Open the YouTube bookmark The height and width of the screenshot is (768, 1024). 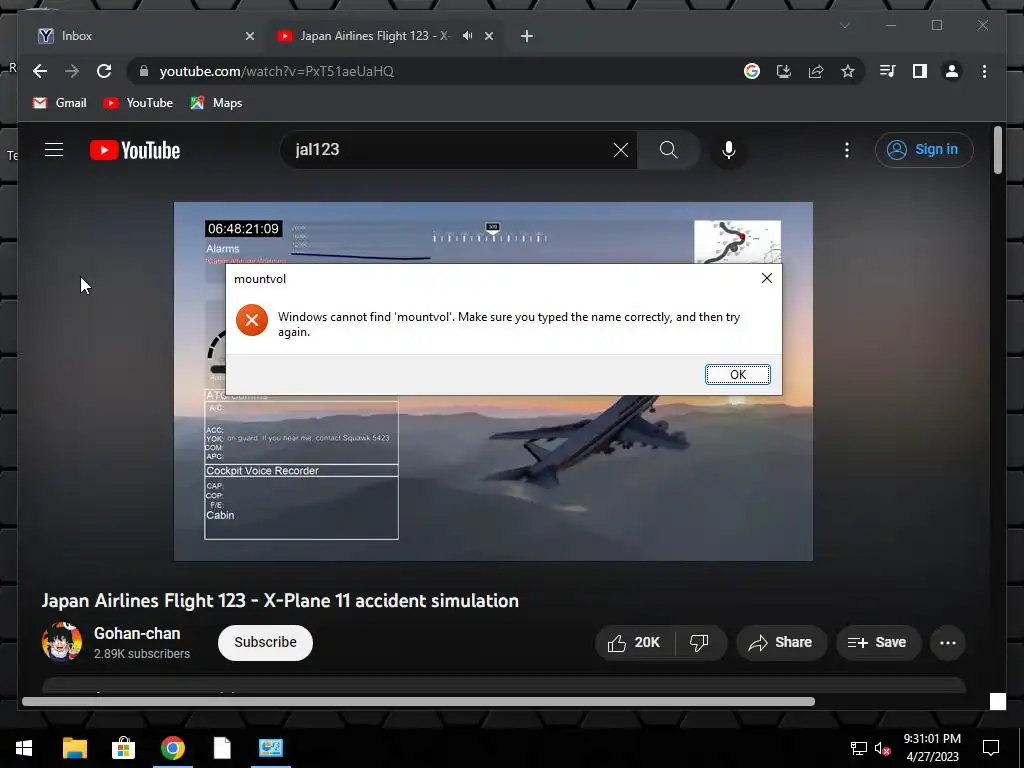click(138, 103)
